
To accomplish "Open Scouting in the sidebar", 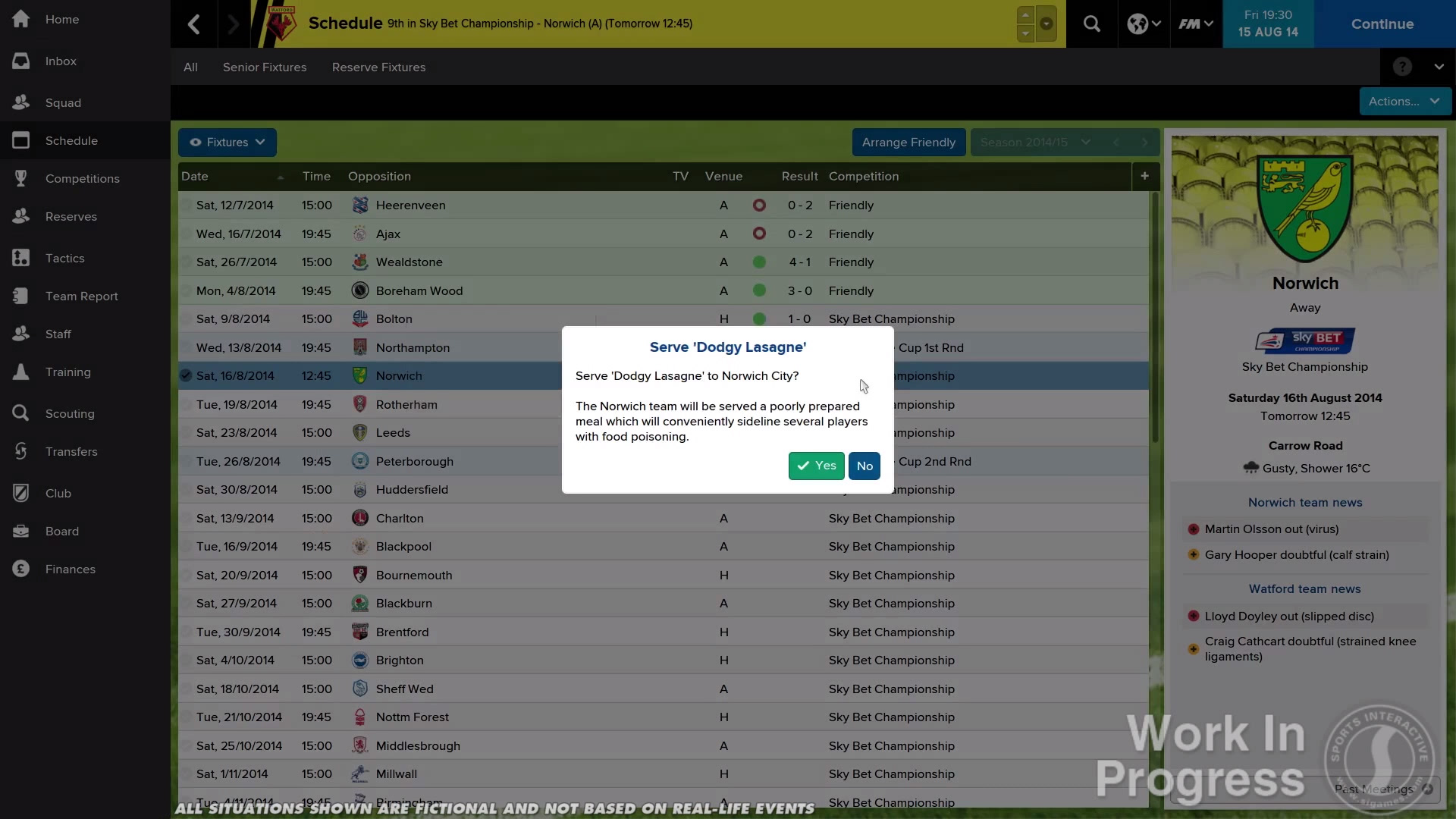I will pyautogui.click(x=69, y=413).
